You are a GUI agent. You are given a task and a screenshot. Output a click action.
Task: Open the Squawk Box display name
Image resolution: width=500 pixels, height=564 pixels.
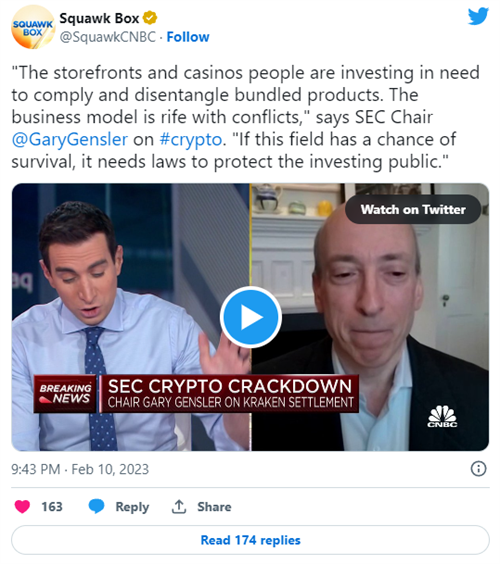click(99, 18)
